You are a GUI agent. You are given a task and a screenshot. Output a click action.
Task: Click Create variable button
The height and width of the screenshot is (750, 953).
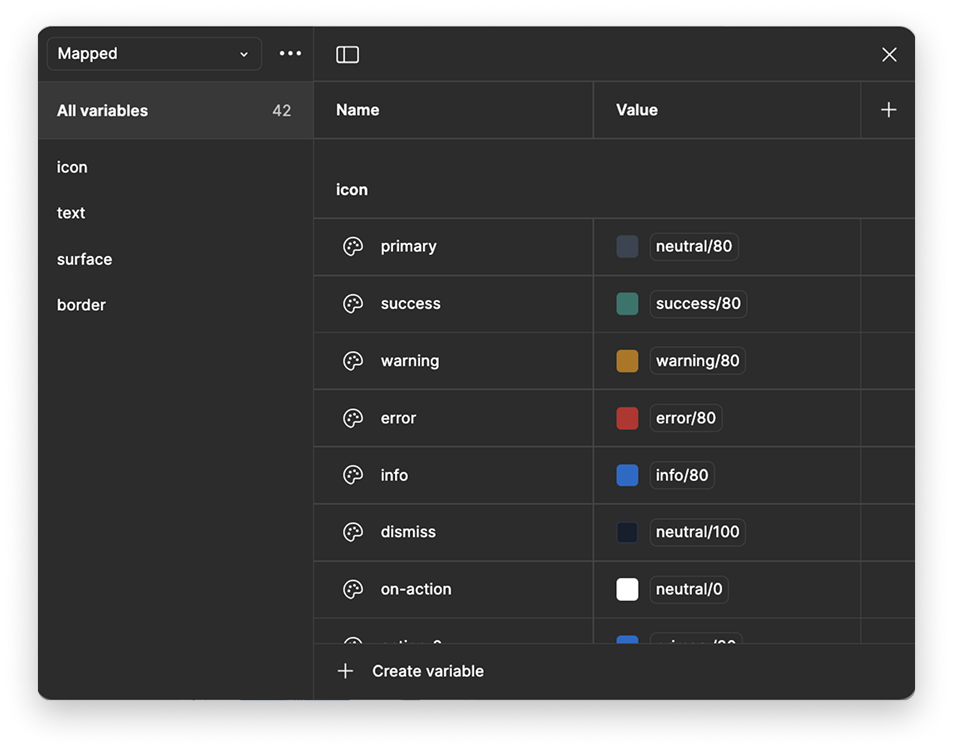pos(411,671)
